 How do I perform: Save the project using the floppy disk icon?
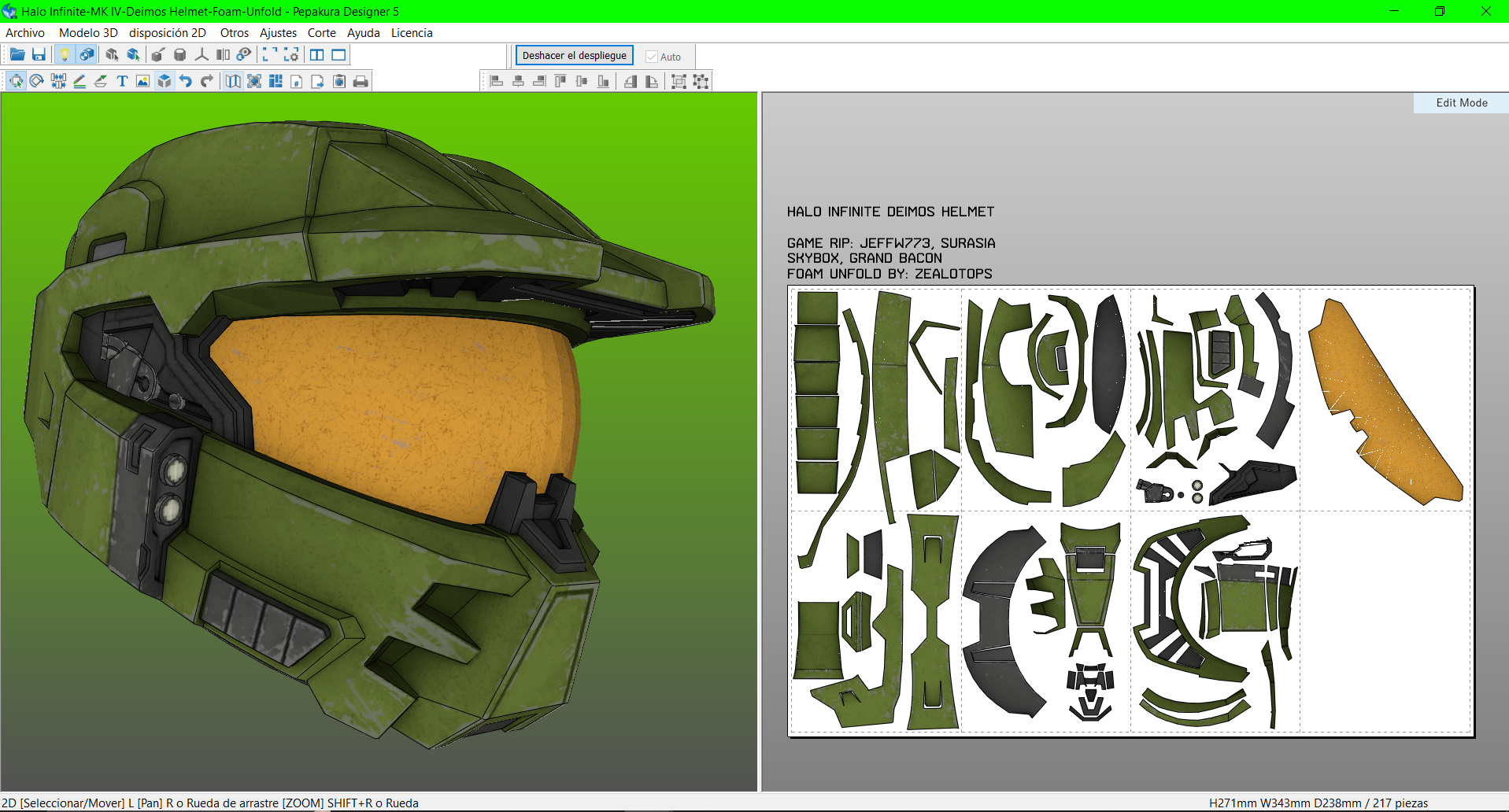(39, 55)
